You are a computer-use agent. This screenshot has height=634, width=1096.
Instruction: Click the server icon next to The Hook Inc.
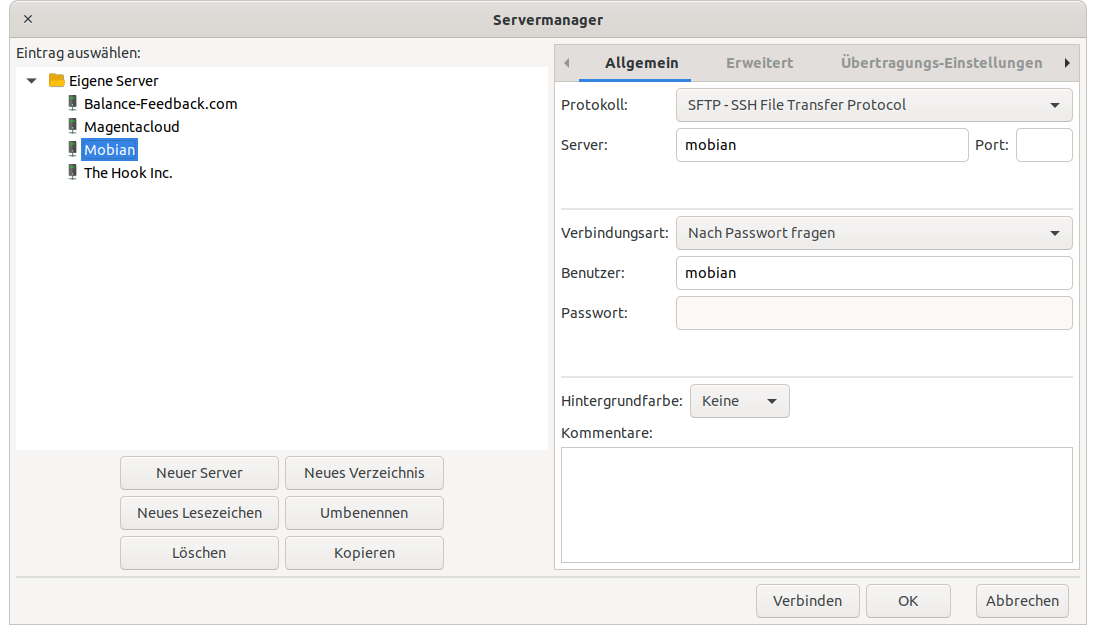pyautogui.click(x=72, y=172)
